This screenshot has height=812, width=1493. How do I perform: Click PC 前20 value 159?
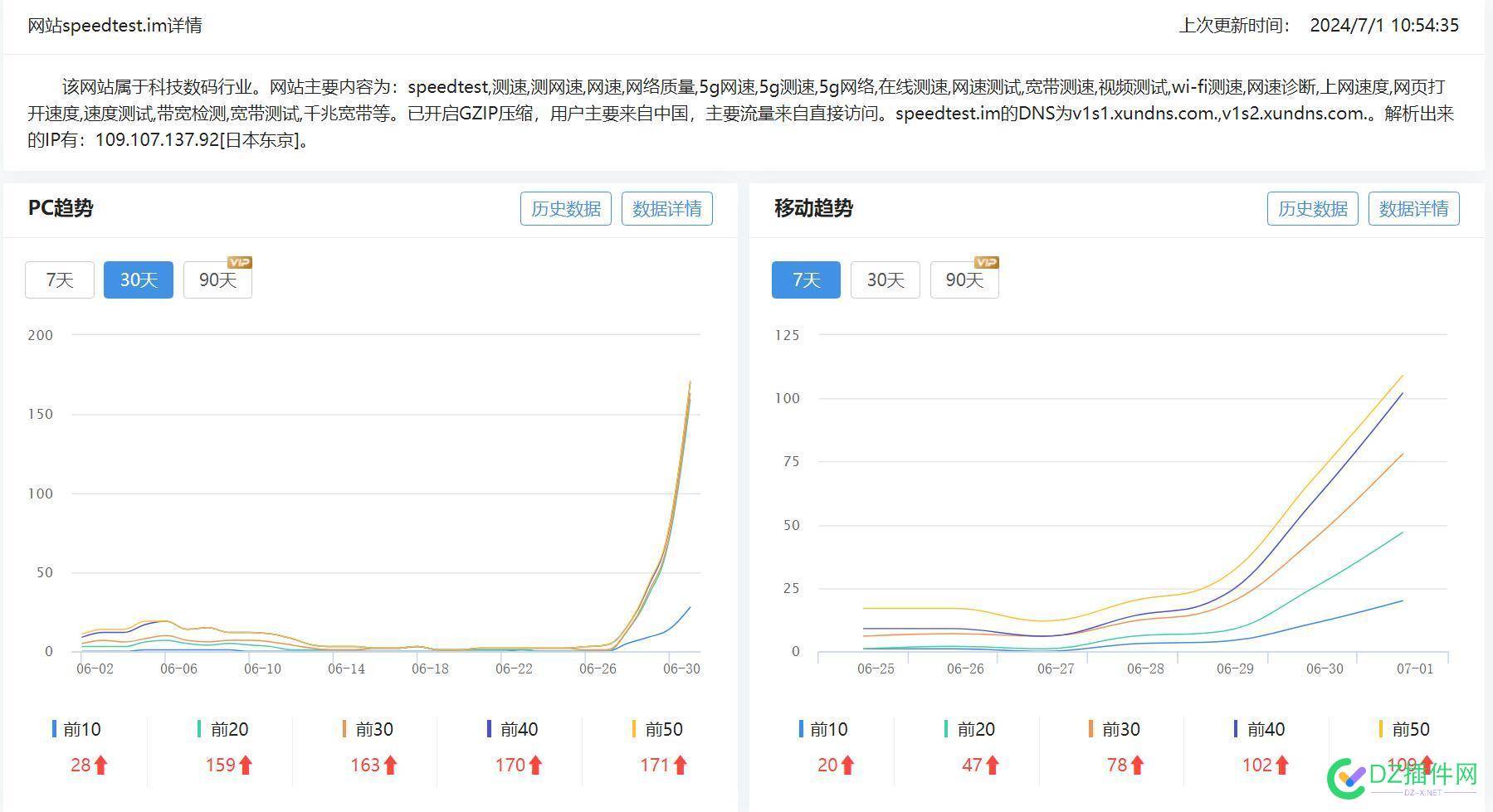click(221, 765)
